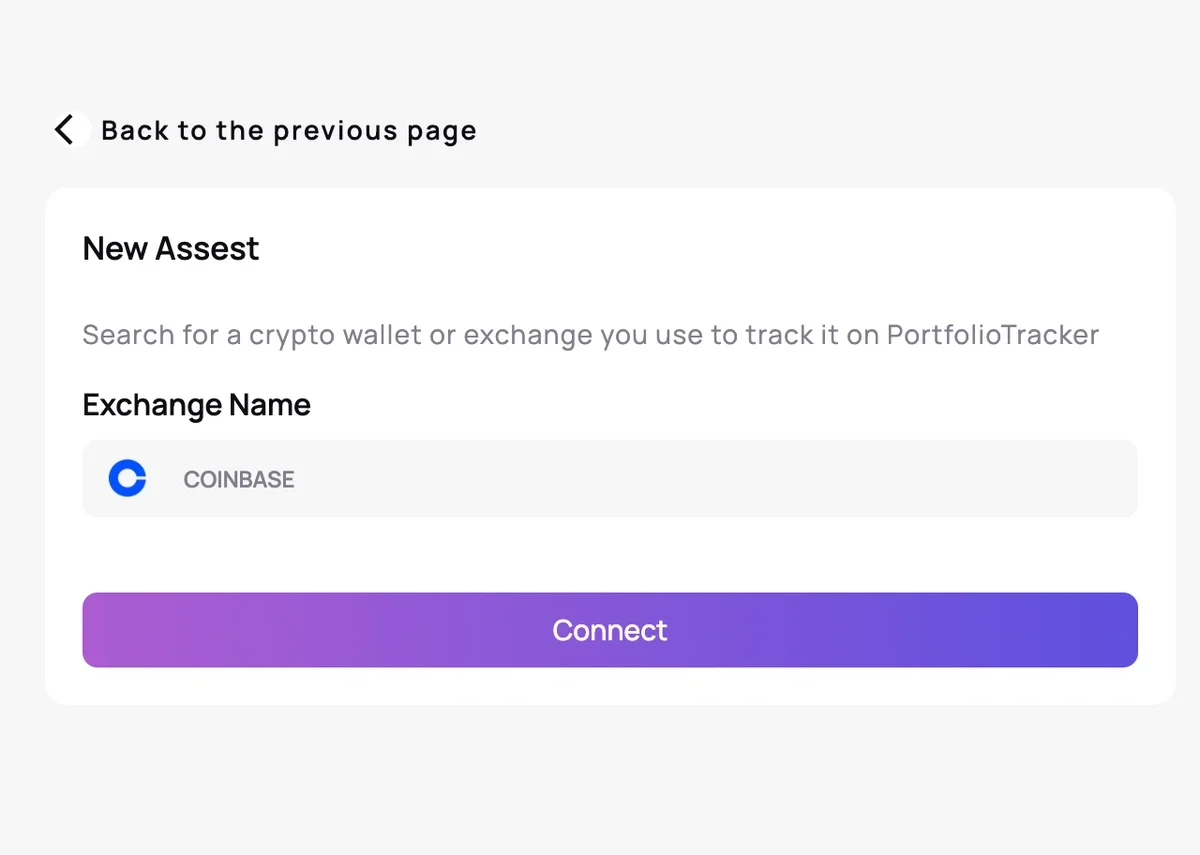Viewport: 1200px width, 855px height.
Task: Click the words "crypto wallet" in the description
Action: (x=335, y=335)
